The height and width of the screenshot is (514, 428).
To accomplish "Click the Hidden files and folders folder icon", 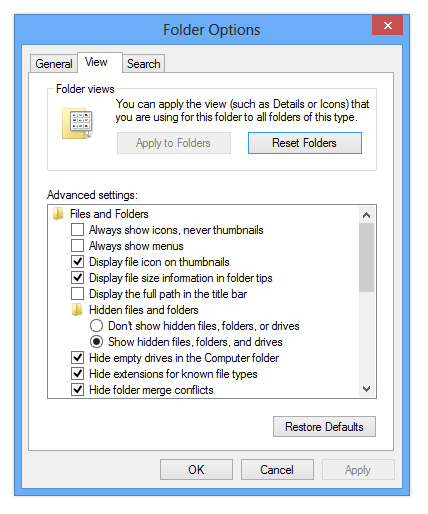I will [77, 310].
